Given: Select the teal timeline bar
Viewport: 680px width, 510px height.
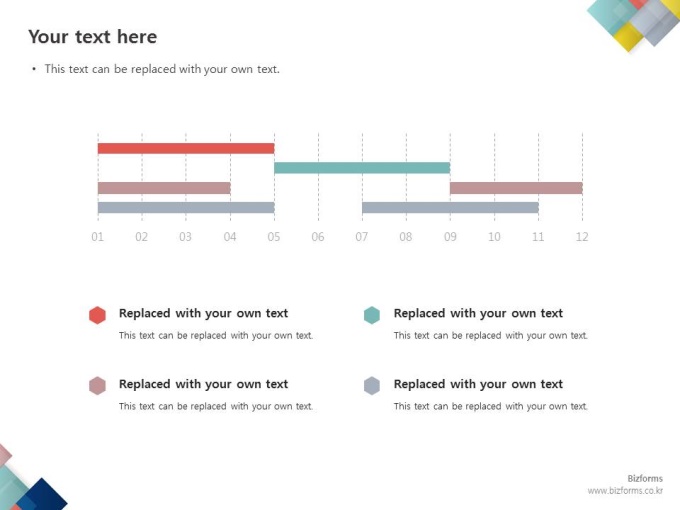Looking at the screenshot, I should click(x=362, y=168).
